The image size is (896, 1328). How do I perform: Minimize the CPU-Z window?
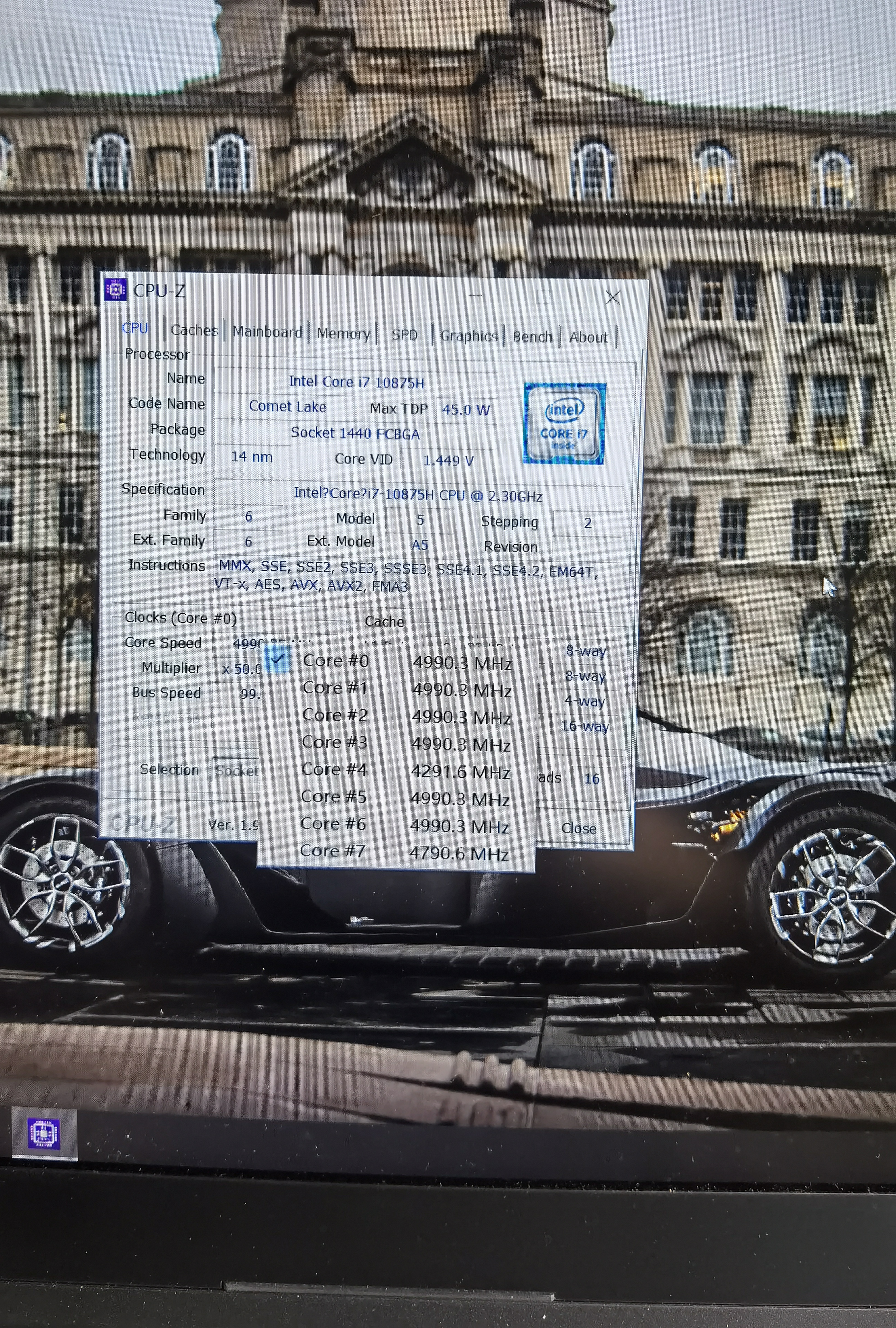pos(475,295)
